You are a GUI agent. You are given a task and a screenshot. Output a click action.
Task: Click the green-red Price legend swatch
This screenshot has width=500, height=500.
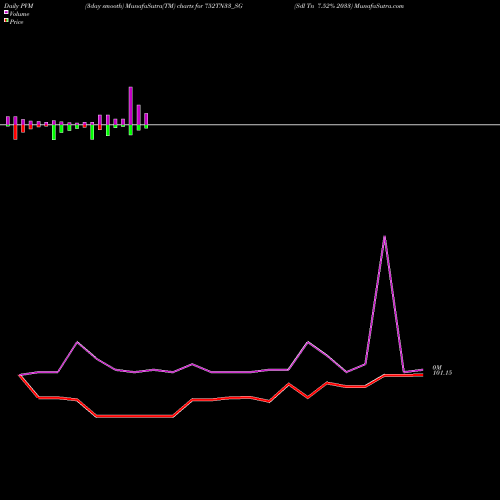(x=6, y=20)
